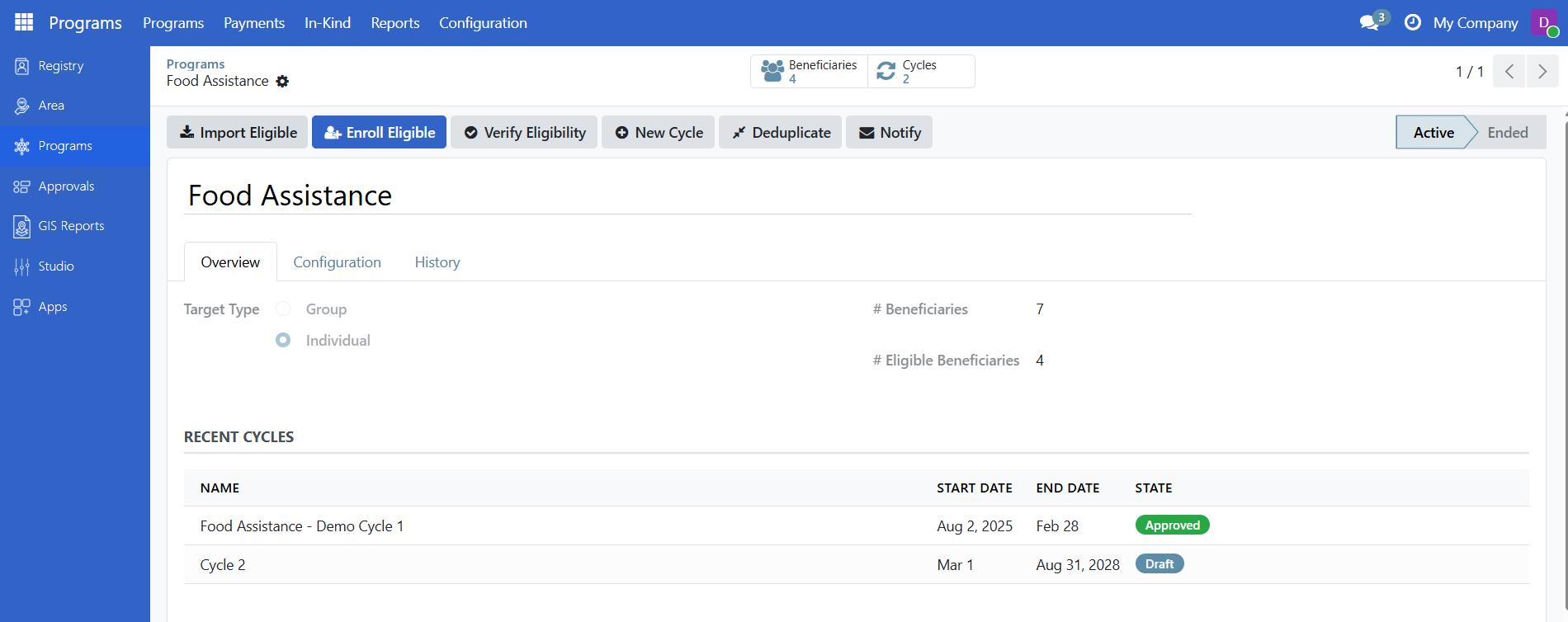Open the Payments menu
1568x622 pixels.
point(254,23)
